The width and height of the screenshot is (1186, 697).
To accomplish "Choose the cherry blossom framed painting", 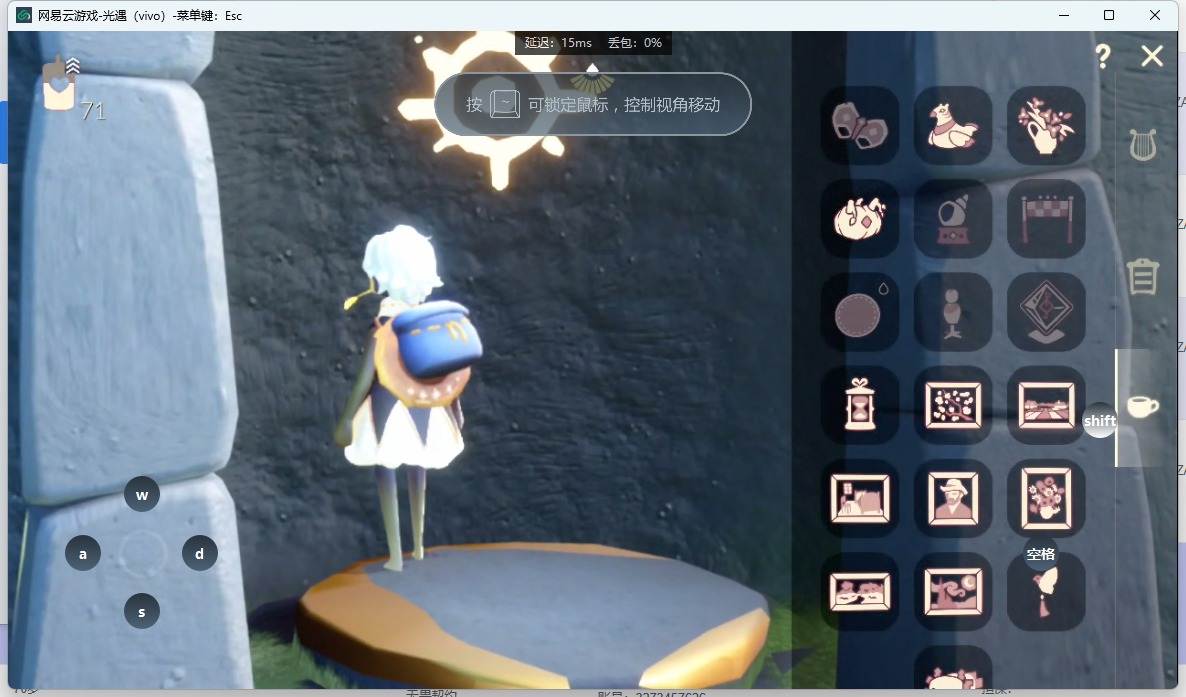I will (953, 405).
